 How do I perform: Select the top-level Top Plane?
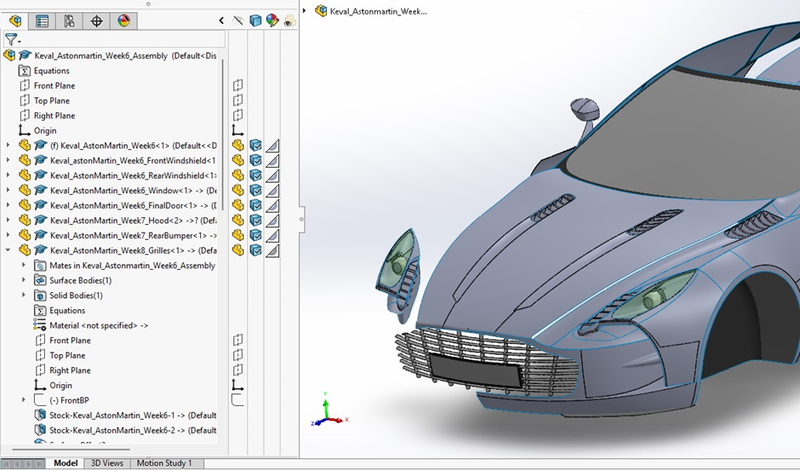click(x=52, y=101)
